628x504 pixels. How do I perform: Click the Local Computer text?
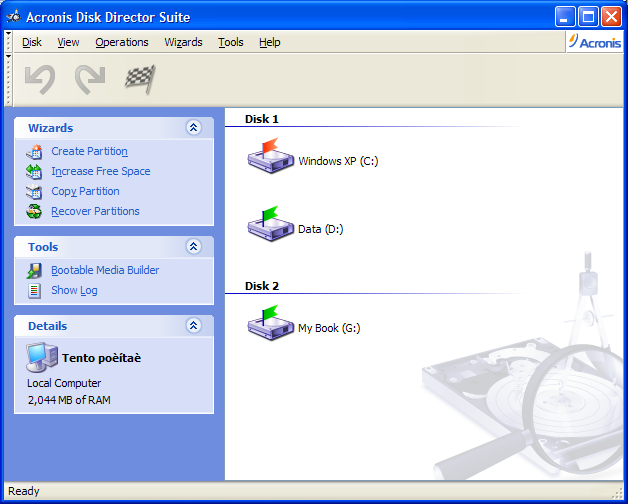64,383
